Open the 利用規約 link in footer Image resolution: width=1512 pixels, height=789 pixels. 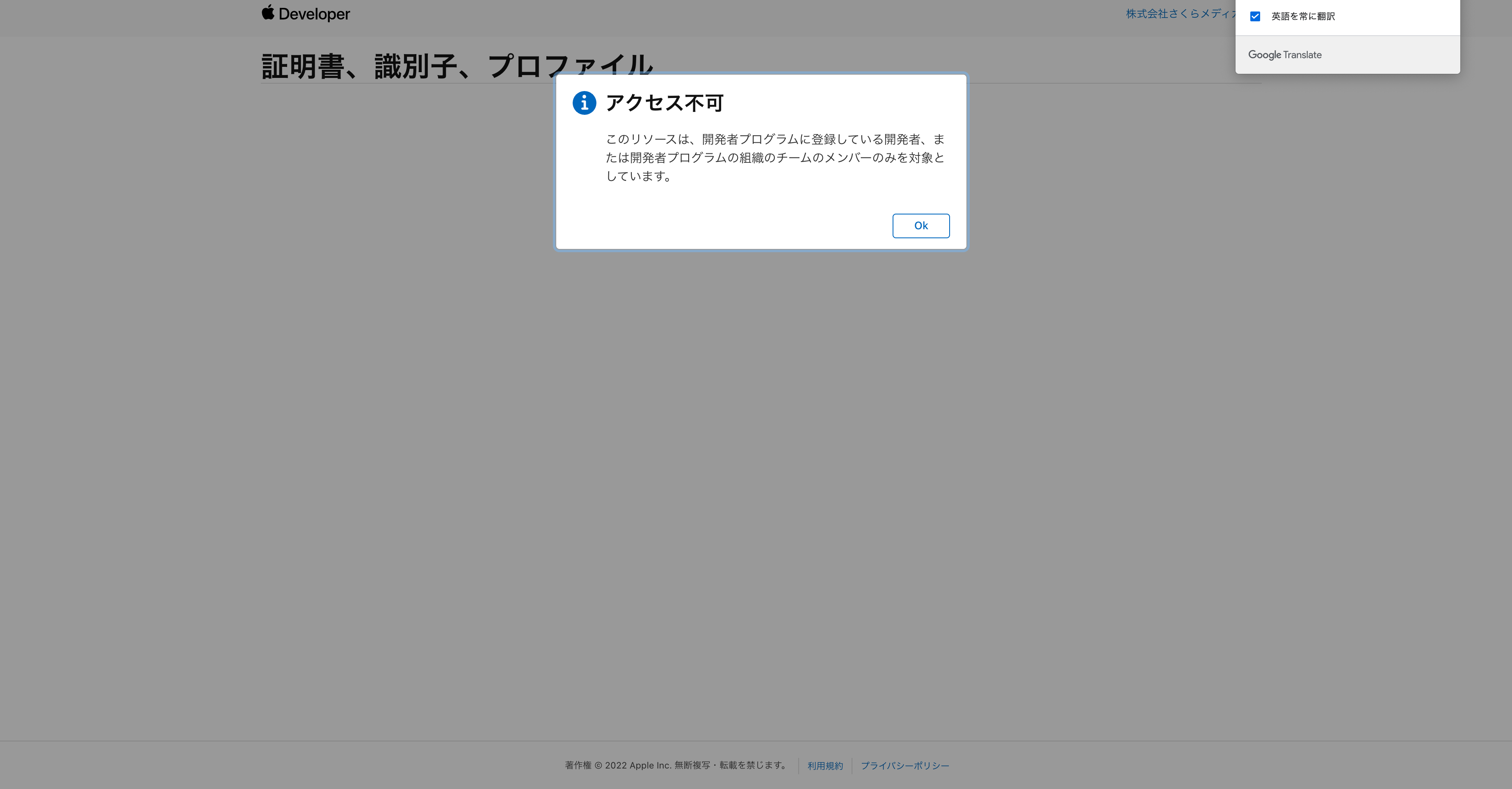pyautogui.click(x=825, y=766)
